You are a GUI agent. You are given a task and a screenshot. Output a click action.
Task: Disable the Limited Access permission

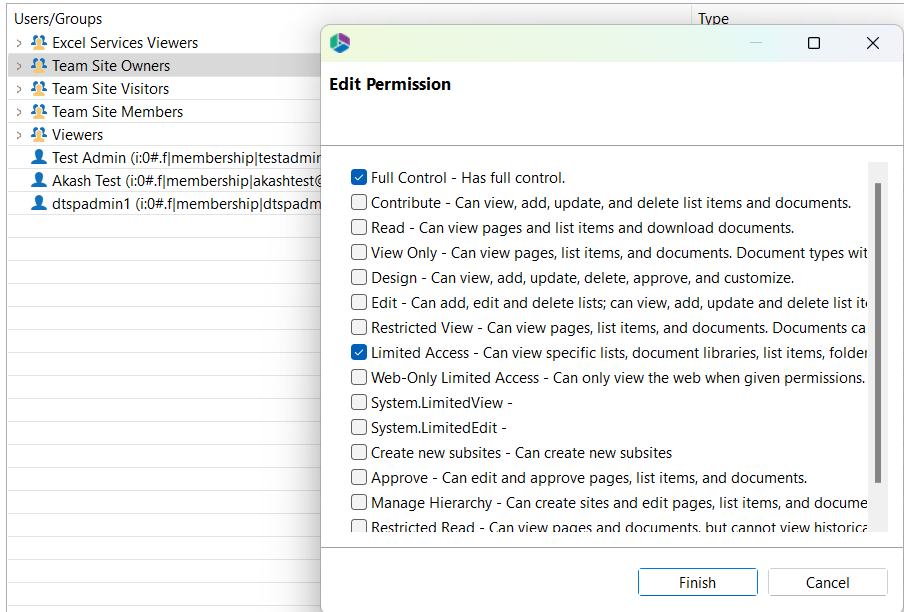[358, 352]
